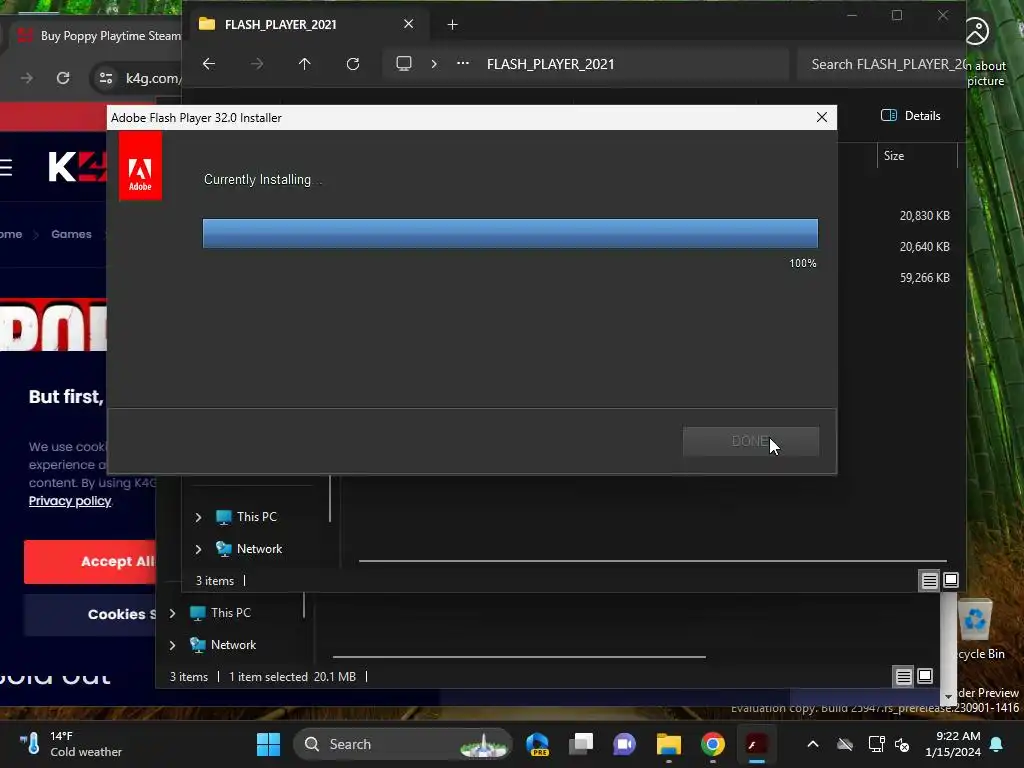Click the k4g.com URL in Chrome
This screenshot has width=1024, height=768.
tap(153, 78)
